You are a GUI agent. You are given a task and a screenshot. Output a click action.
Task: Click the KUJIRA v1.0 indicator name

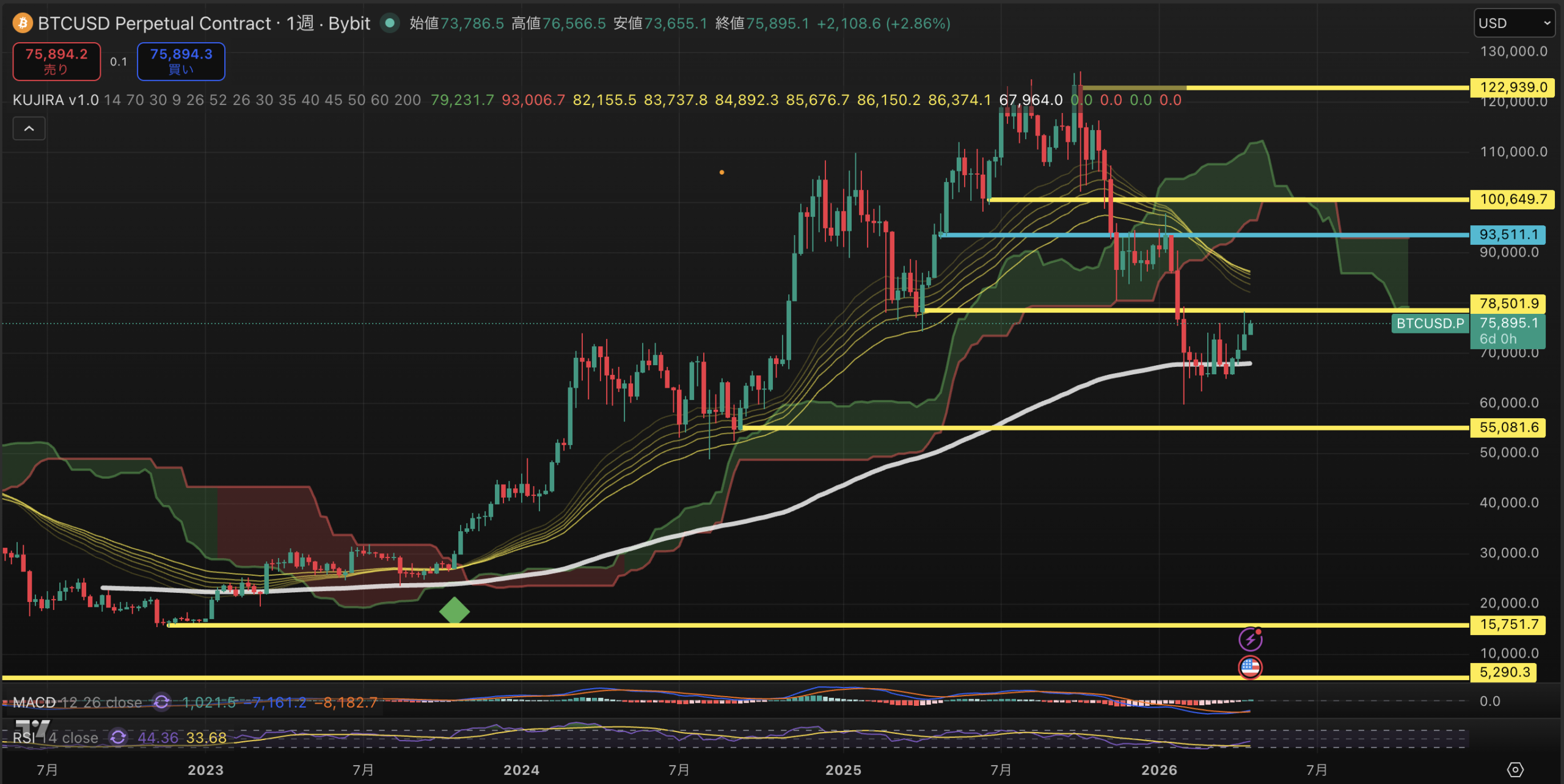(55, 100)
